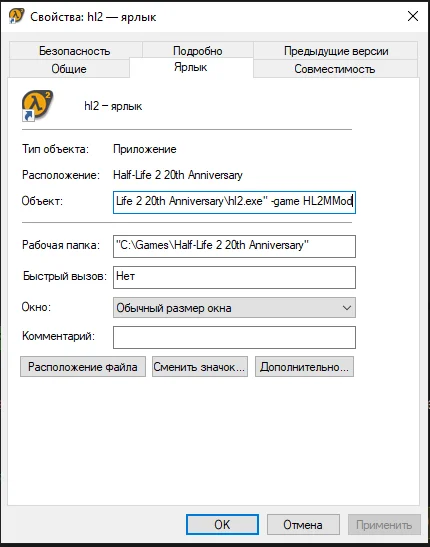Viewport: 430px width, 547px height.
Task: Click the hl2 icon in the title bar
Action: click(x=16, y=16)
